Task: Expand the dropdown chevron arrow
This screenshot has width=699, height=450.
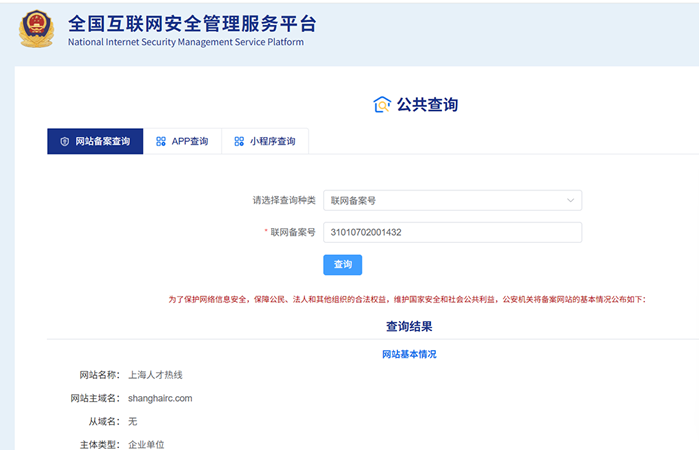Action: point(570,200)
